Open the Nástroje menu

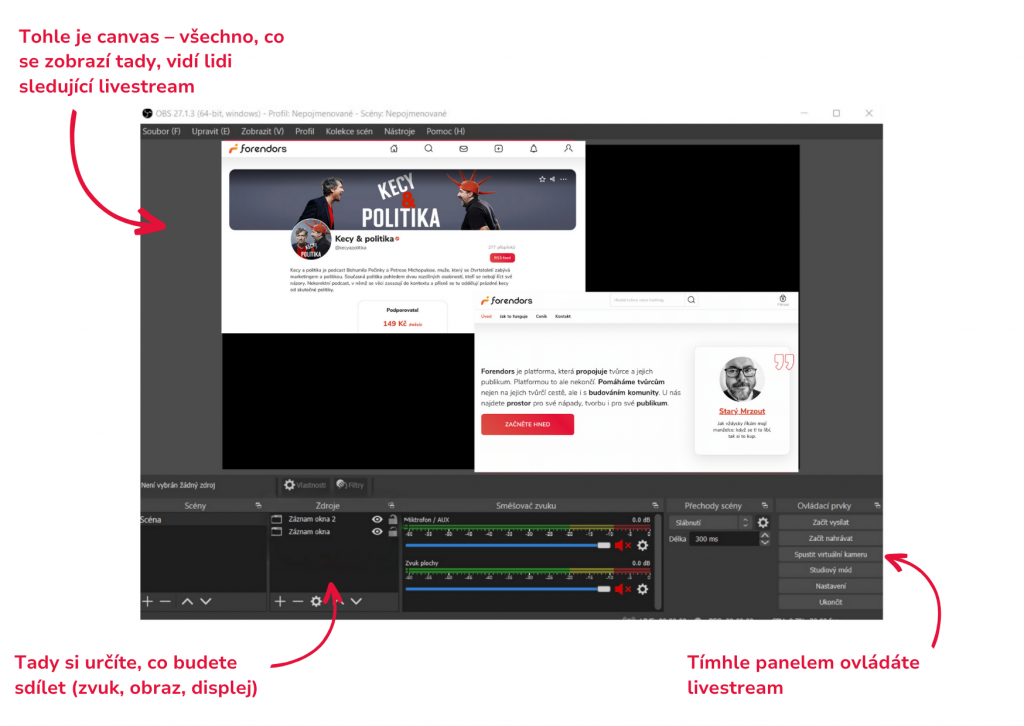click(x=398, y=131)
